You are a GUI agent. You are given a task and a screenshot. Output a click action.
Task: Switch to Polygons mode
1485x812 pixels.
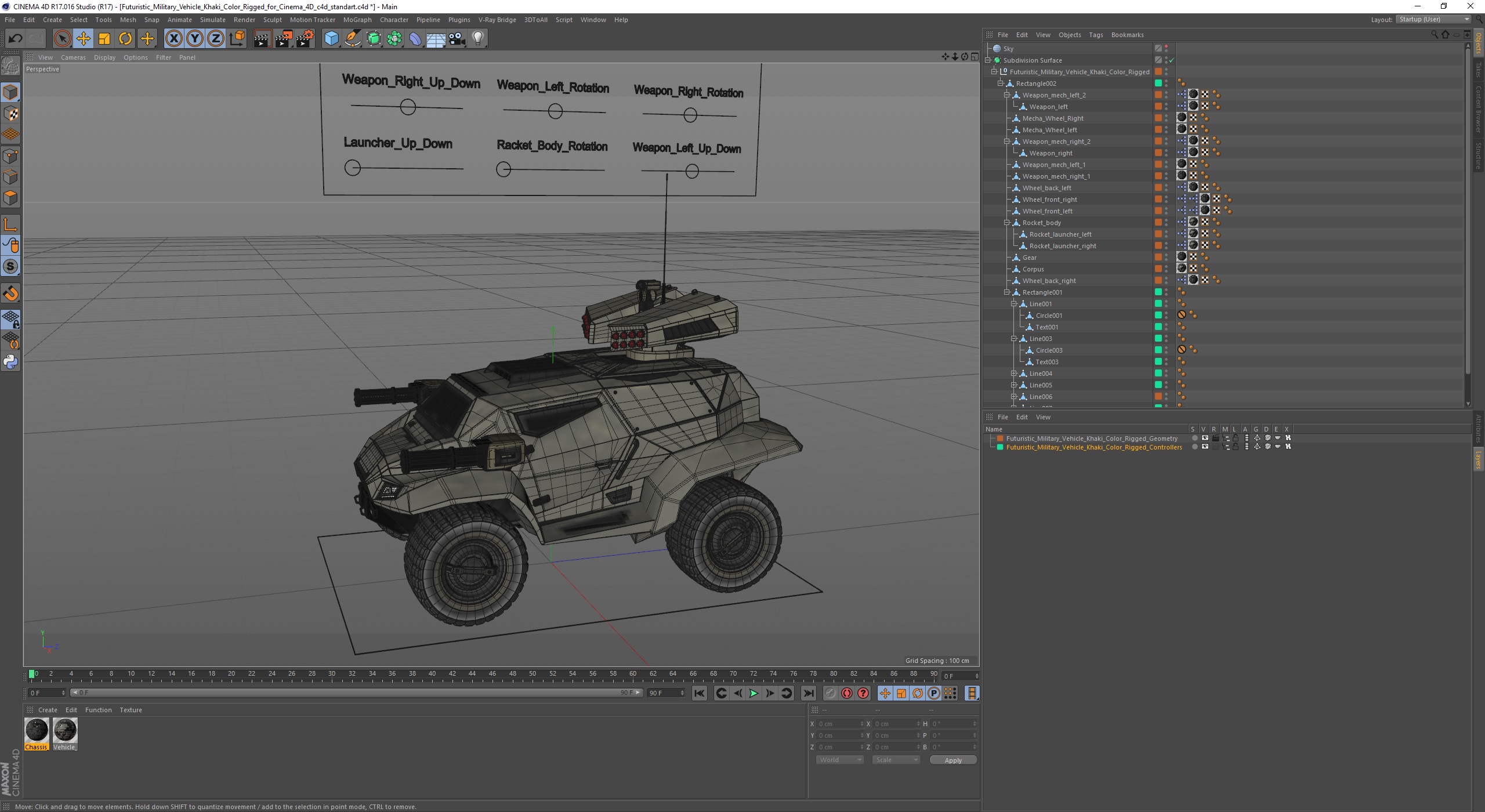(10, 198)
